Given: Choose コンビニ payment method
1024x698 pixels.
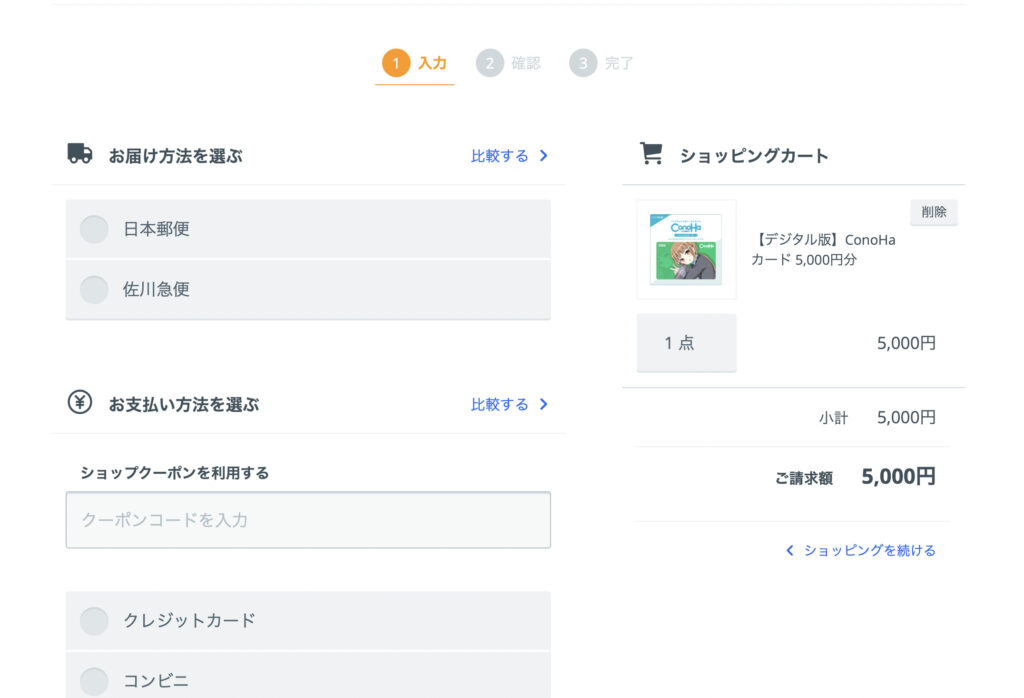Looking at the screenshot, I should pos(94,681).
